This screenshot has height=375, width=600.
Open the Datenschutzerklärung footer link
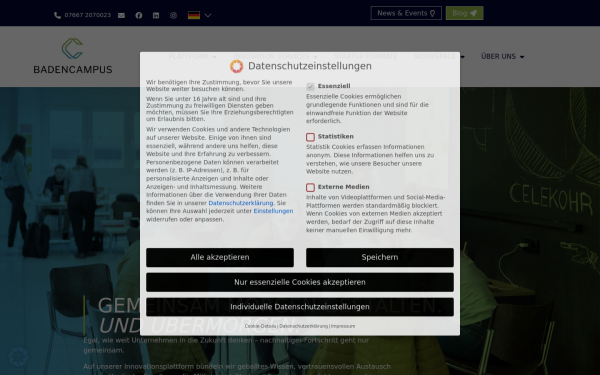(x=303, y=326)
